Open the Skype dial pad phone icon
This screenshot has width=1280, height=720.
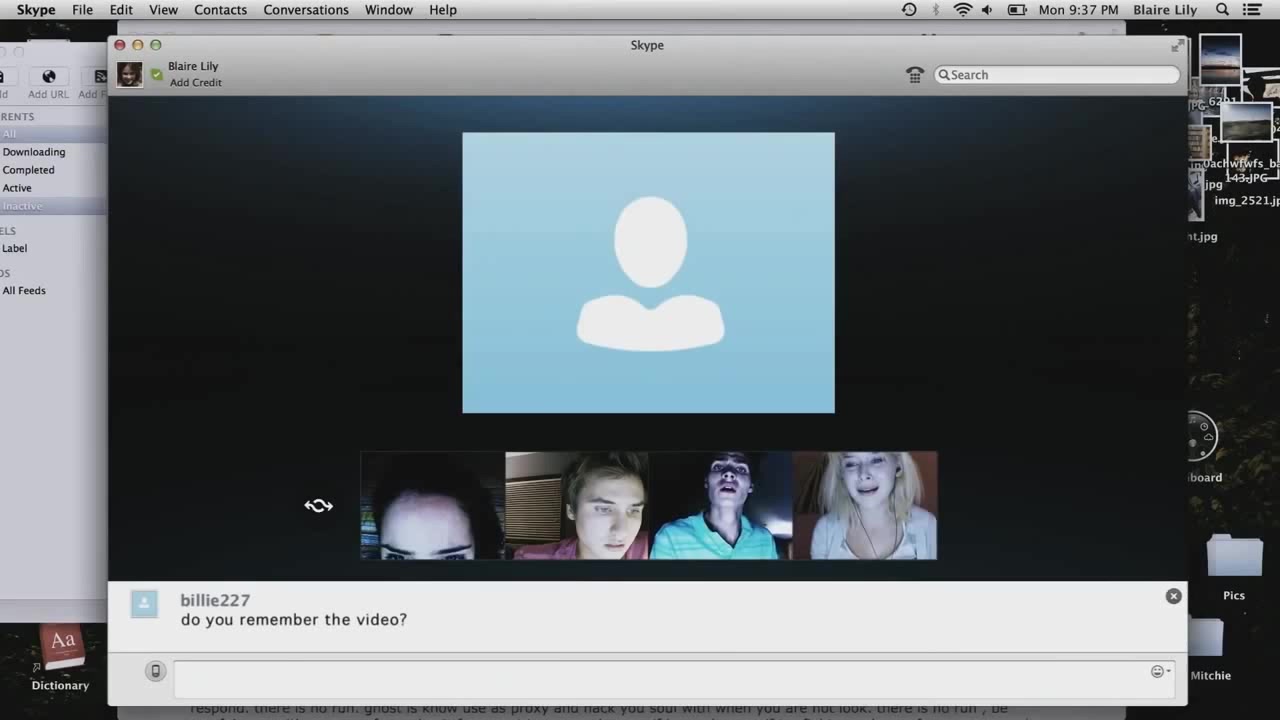click(x=915, y=75)
